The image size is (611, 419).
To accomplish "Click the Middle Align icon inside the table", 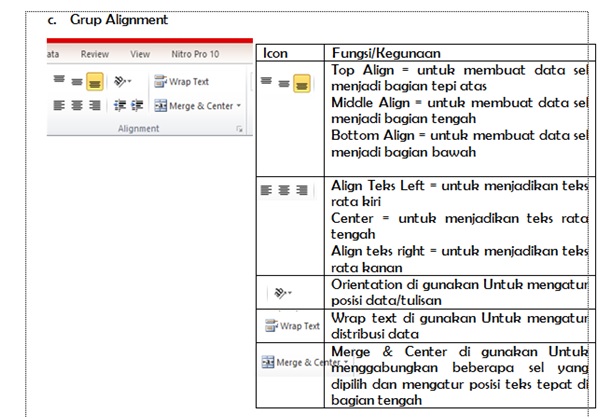I will 284,83.
